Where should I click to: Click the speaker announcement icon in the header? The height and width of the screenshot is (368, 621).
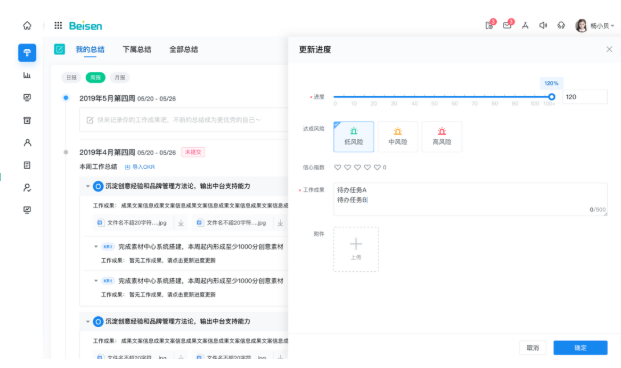tap(543, 26)
